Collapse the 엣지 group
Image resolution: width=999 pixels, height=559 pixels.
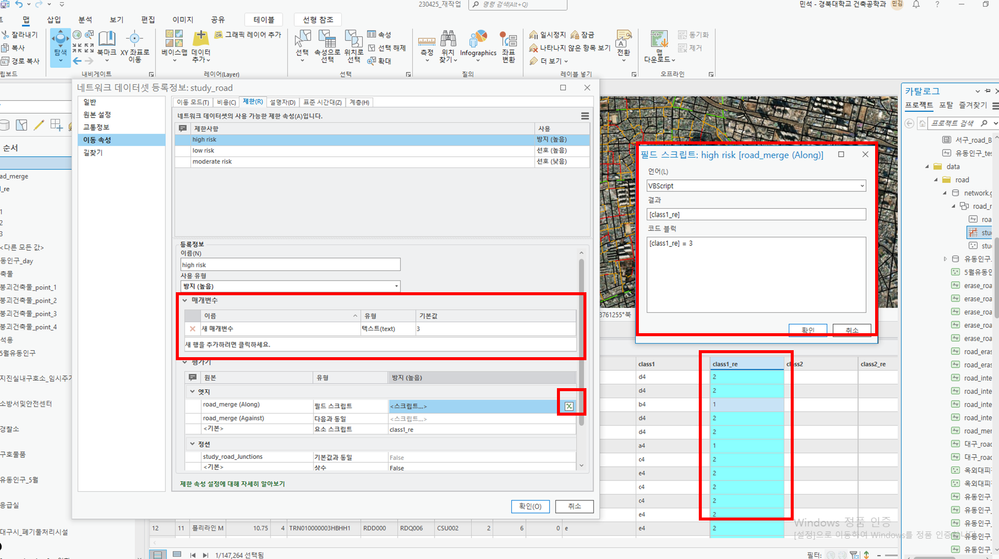tap(192, 391)
